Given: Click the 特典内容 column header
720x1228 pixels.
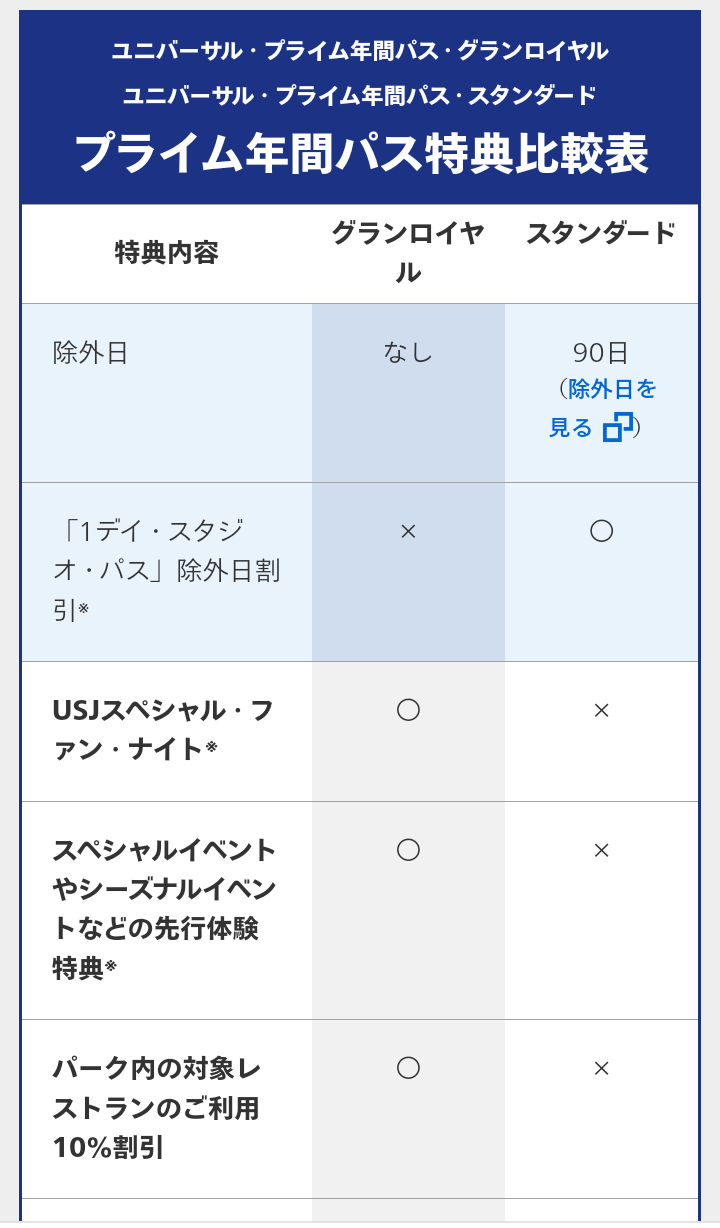Looking at the screenshot, I should pyautogui.click(x=166, y=253).
